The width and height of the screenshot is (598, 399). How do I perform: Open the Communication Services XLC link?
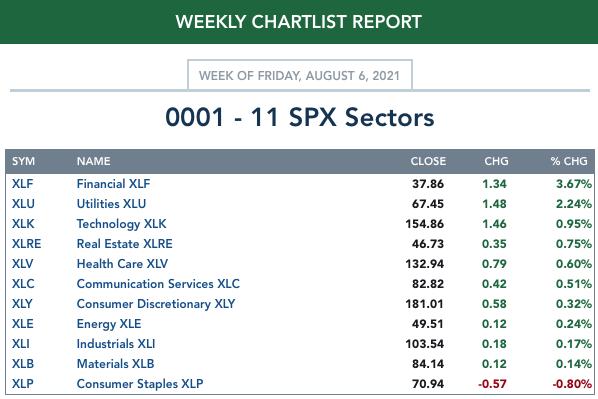point(158,284)
